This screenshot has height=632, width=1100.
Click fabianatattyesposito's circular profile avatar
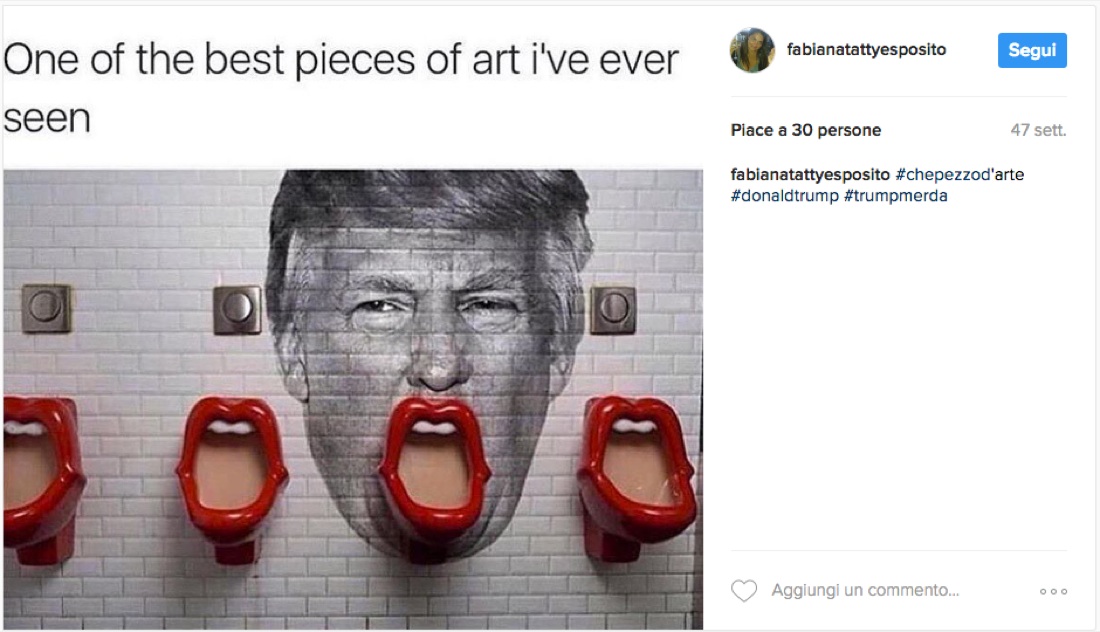[x=753, y=50]
